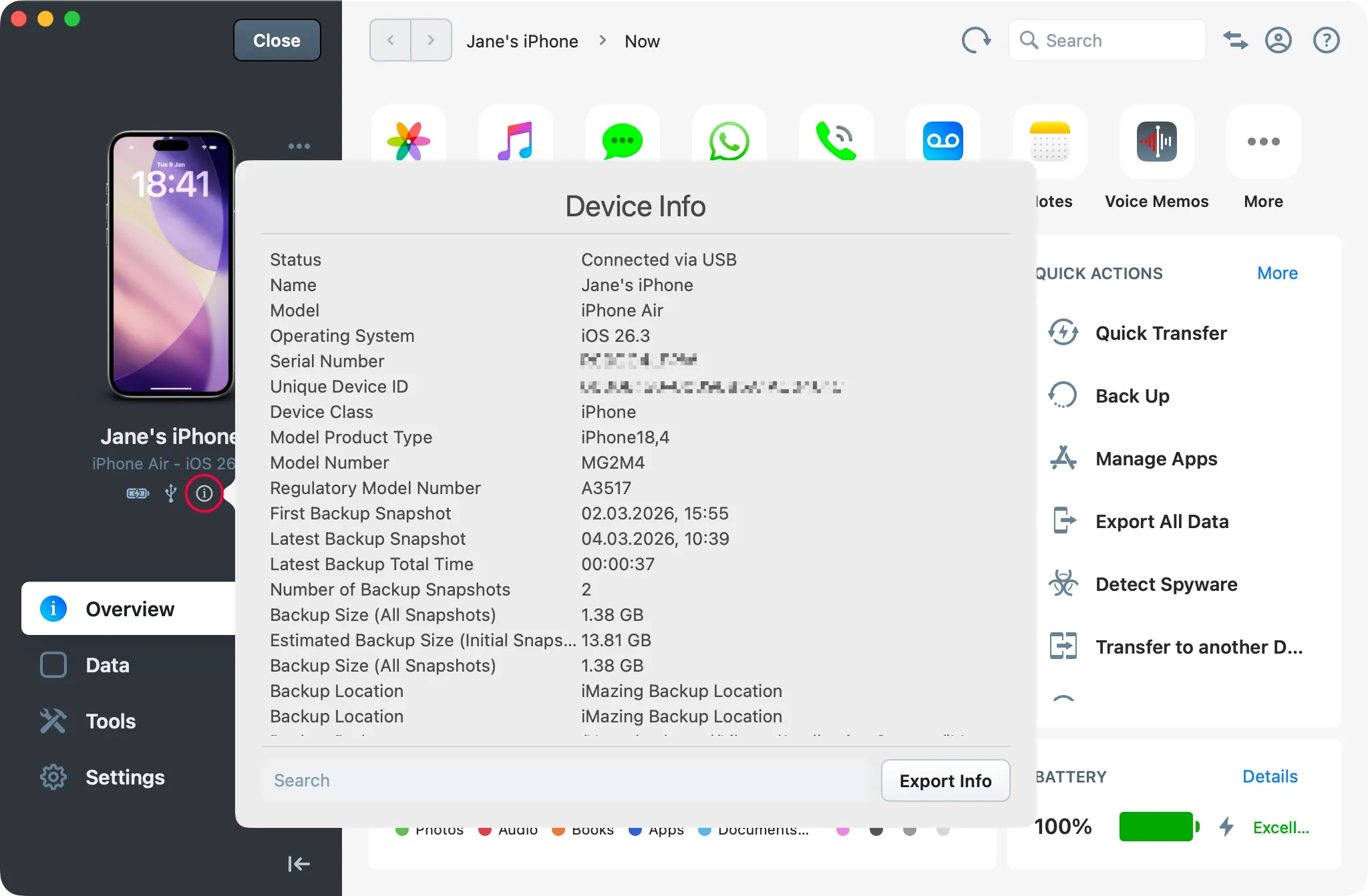Screen dimensions: 1368x896
Task: Open the ... menu beside the device
Action: click(299, 146)
